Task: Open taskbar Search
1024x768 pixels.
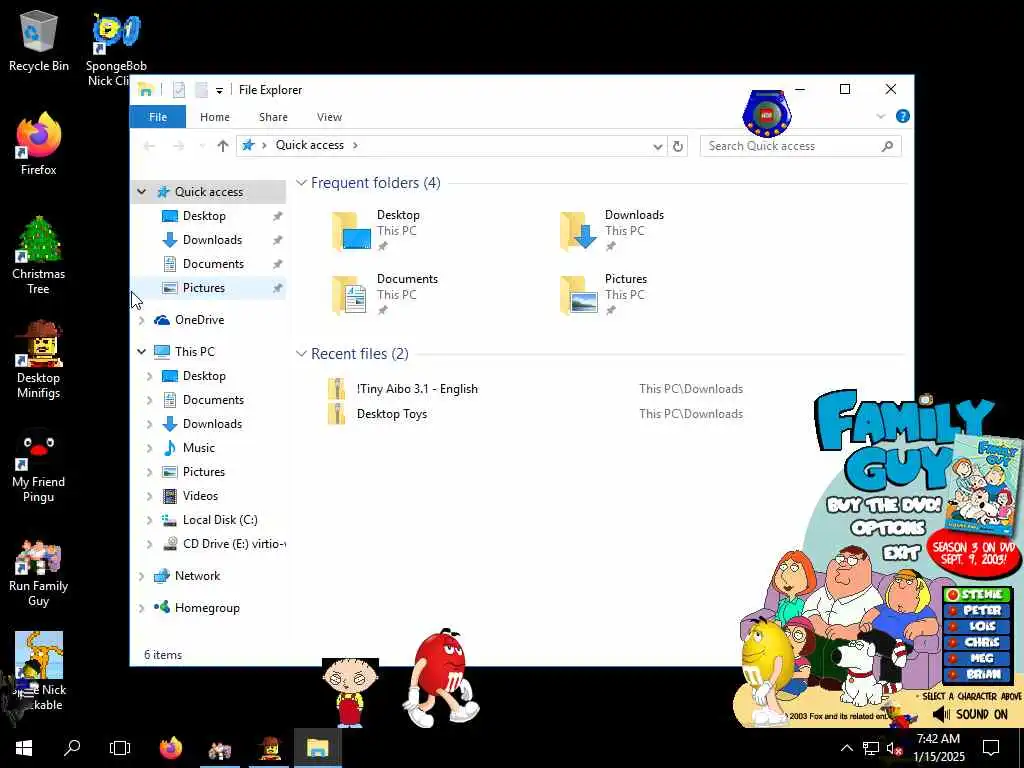Action: tap(72, 748)
